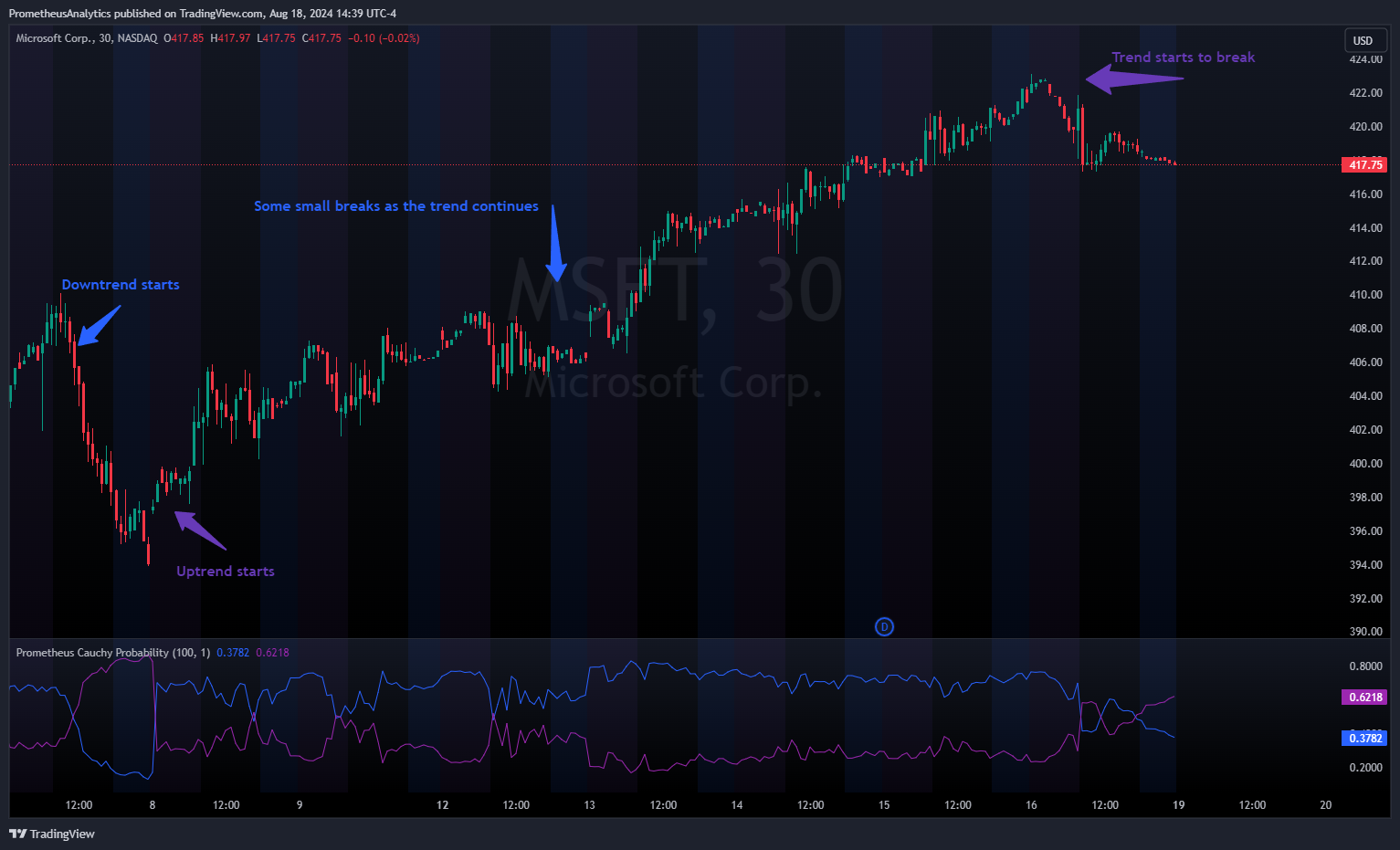
Task: Click the 0.3782 value in indicator legend
Action: (233, 653)
